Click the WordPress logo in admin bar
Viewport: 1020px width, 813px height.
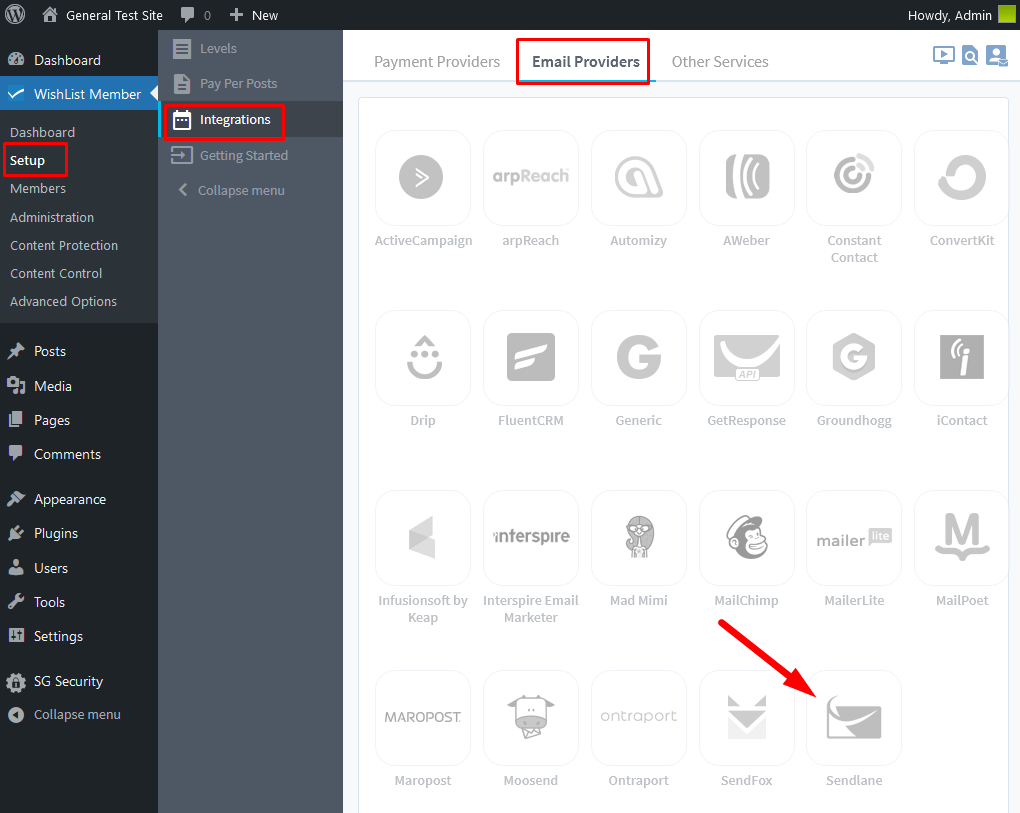coord(15,14)
